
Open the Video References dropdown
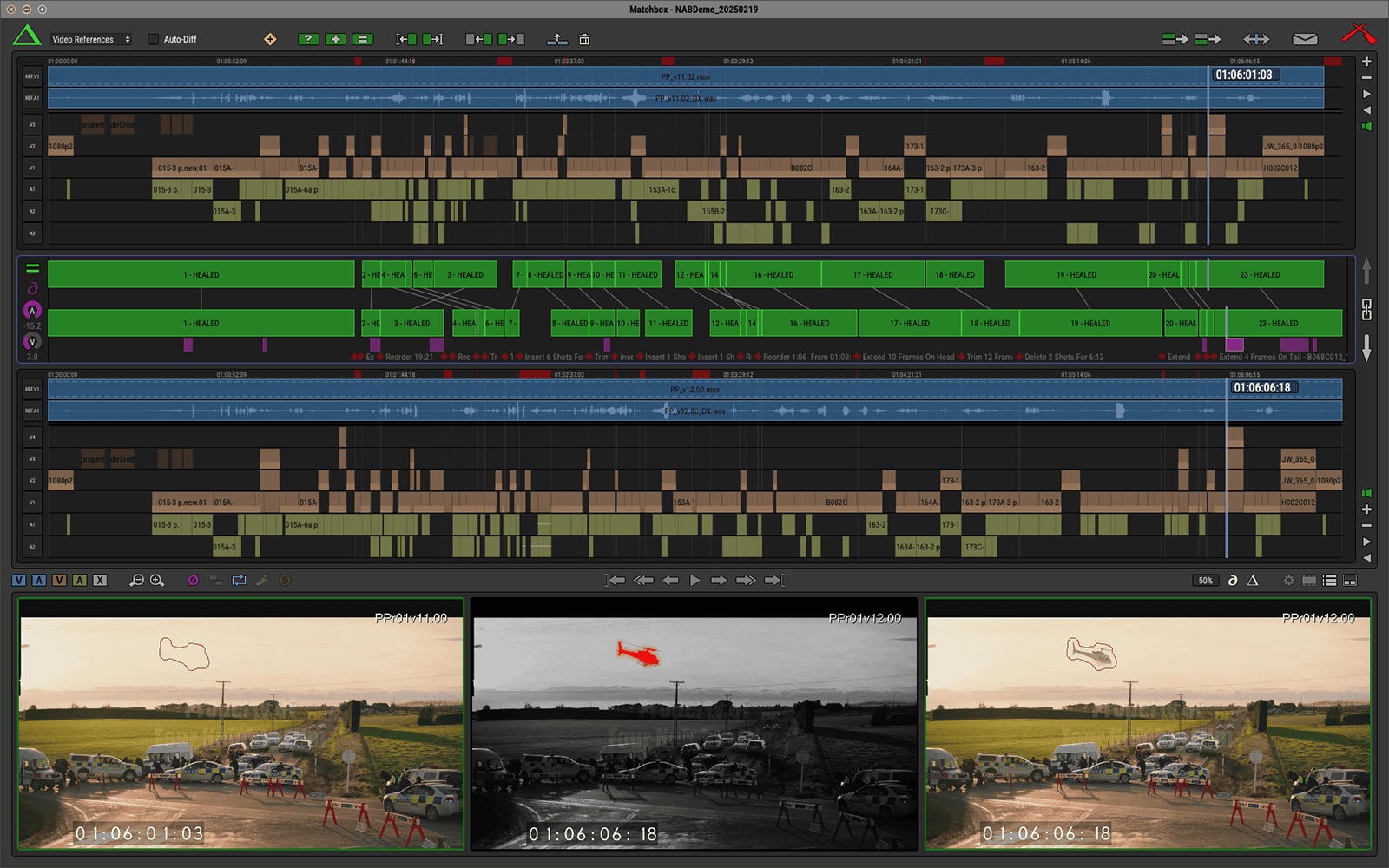[90, 39]
